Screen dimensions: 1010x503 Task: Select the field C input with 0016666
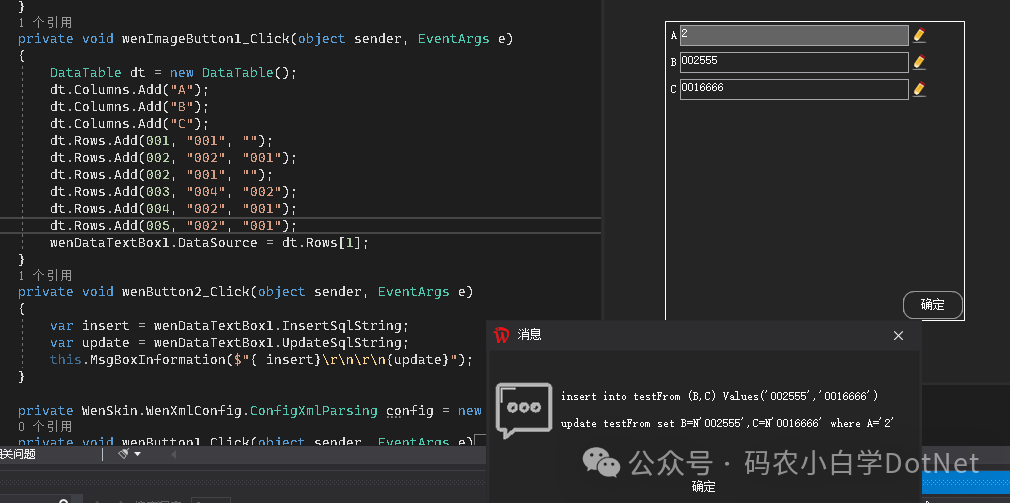coord(793,89)
